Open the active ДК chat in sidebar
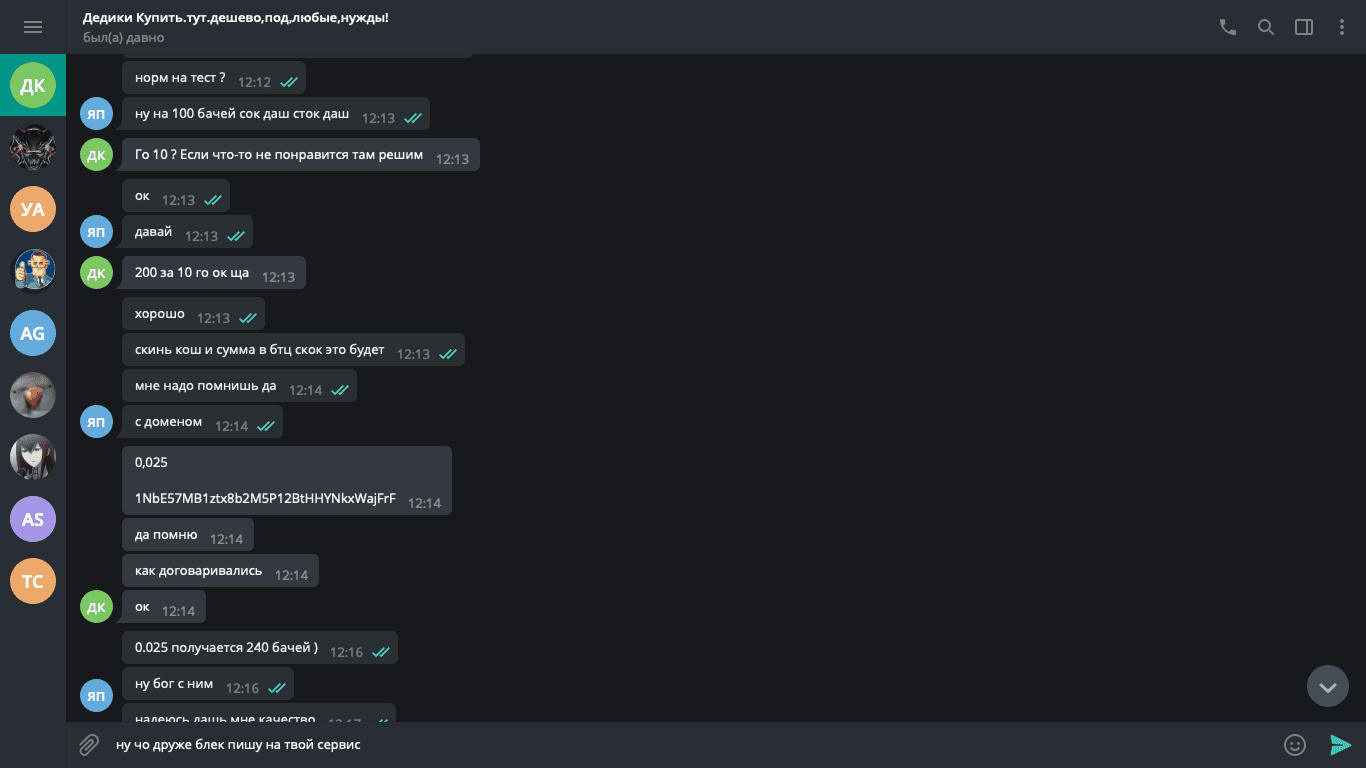The width and height of the screenshot is (1366, 768). click(x=33, y=85)
